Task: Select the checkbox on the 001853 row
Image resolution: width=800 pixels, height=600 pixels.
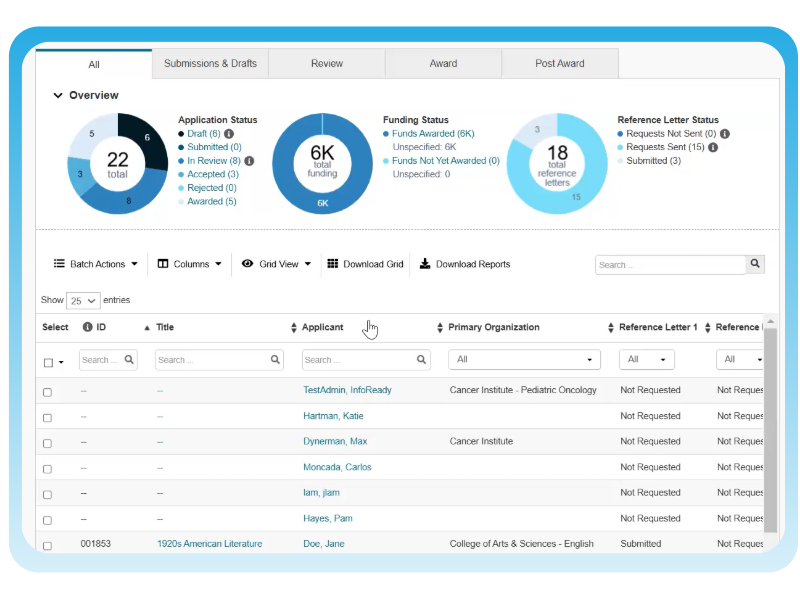Action: click(47, 545)
